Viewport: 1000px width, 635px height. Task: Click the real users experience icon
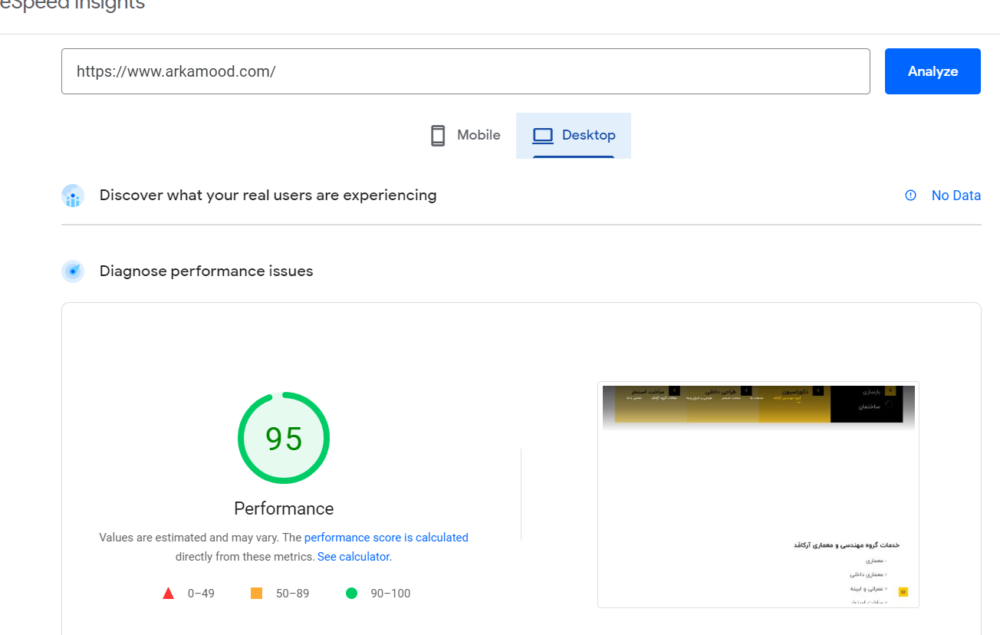click(x=73, y=196)
